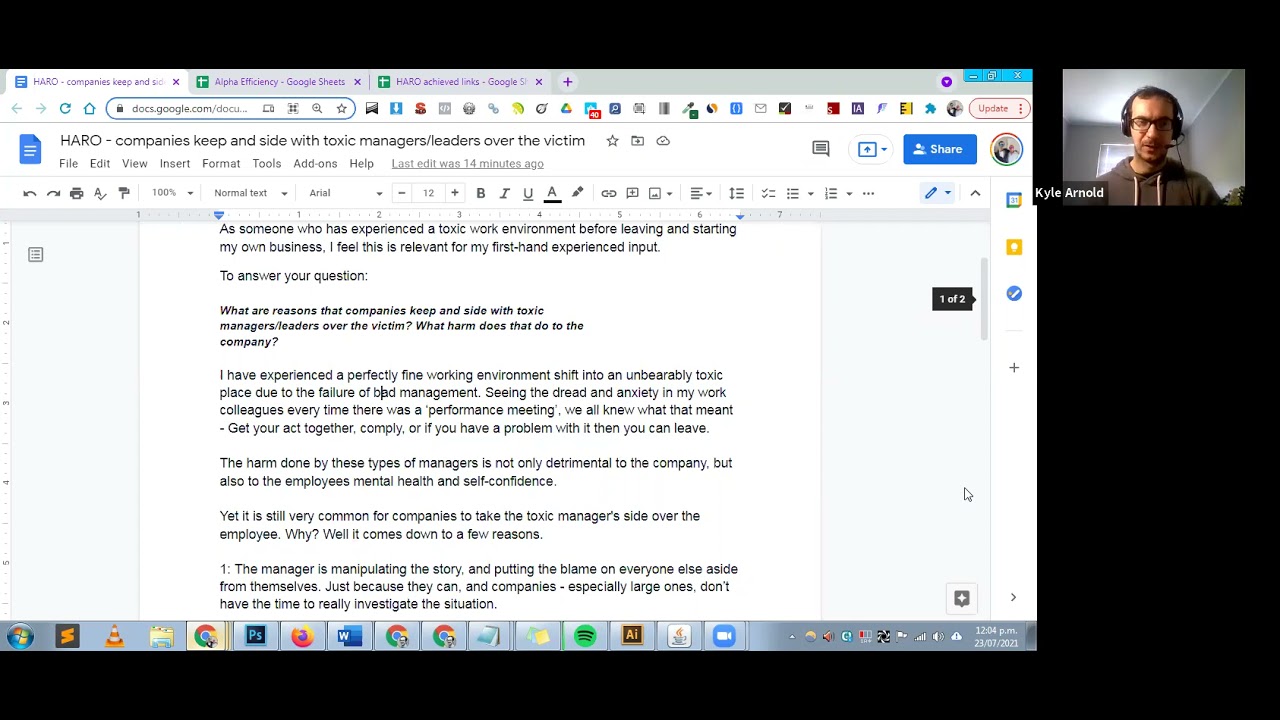Toggle the bulleted list

793,193
